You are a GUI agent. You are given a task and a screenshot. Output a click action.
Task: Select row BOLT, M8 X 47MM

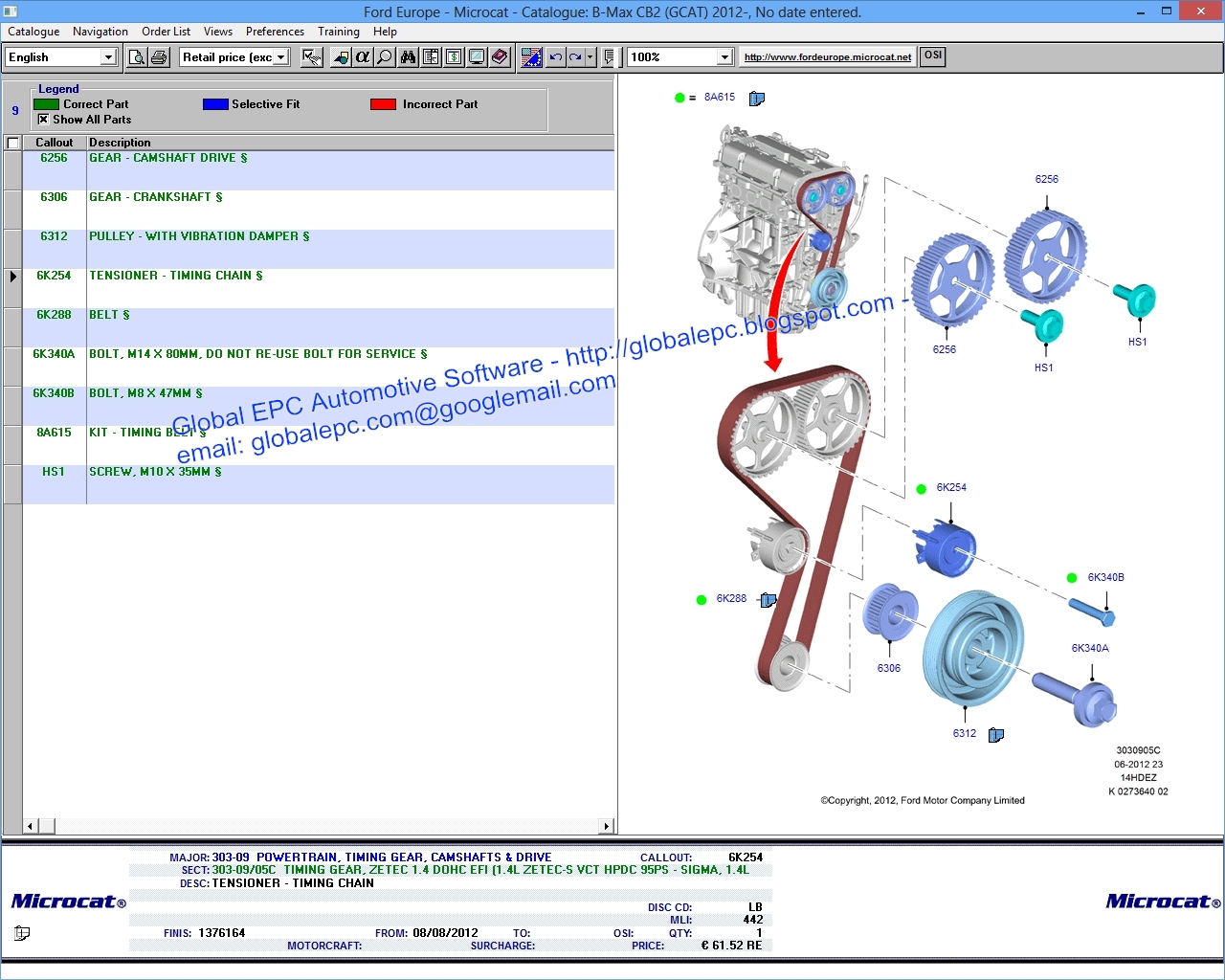pos(319,406)
